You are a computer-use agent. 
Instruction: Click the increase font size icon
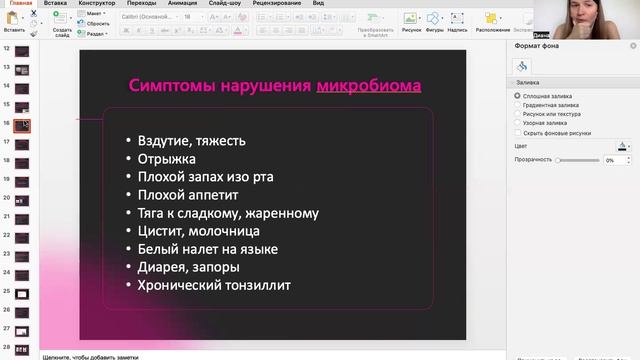point(213,17)
